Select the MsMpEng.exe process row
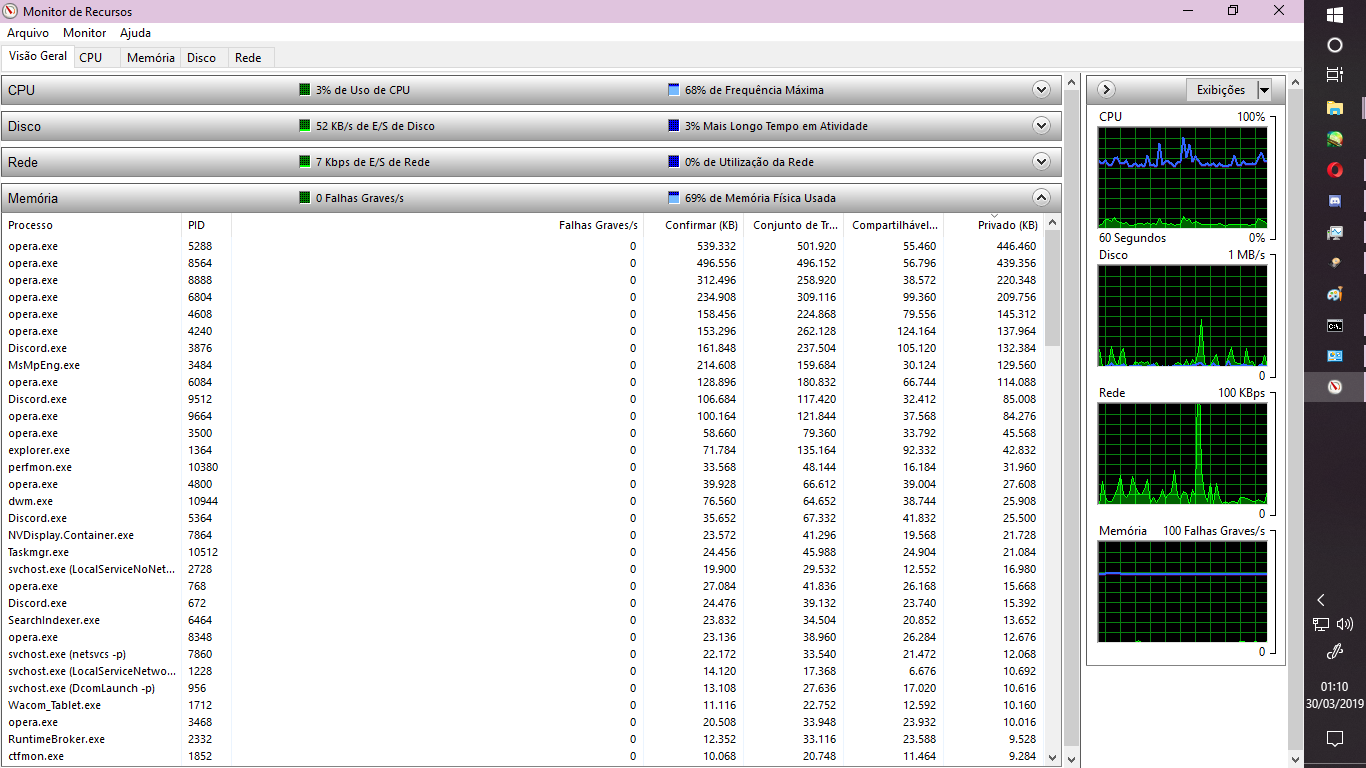Image resolution: width=1366 pixels, height=768 pixels. point(523,365)
